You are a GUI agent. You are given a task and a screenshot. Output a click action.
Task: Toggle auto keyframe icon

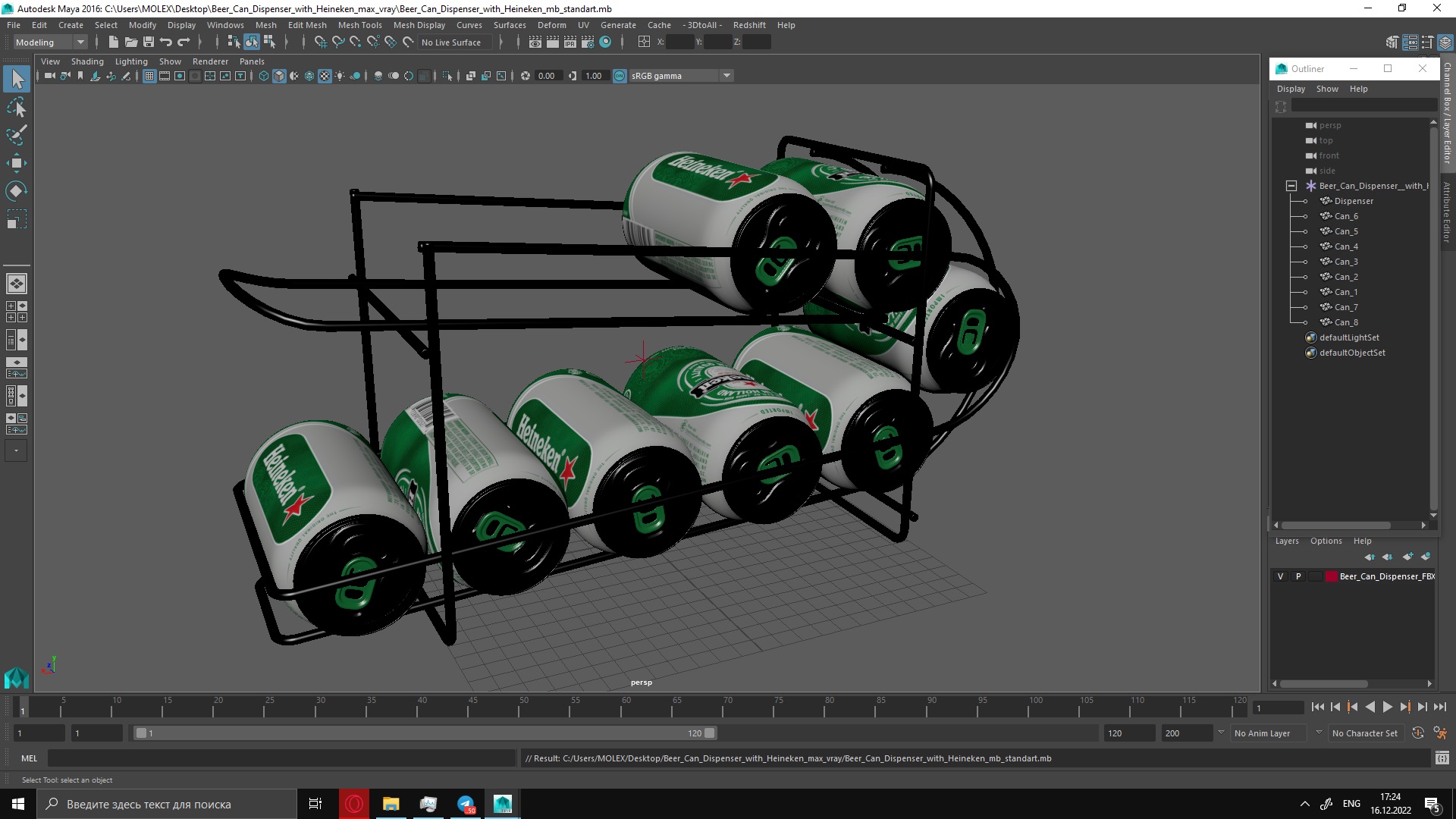[1418, 733]
